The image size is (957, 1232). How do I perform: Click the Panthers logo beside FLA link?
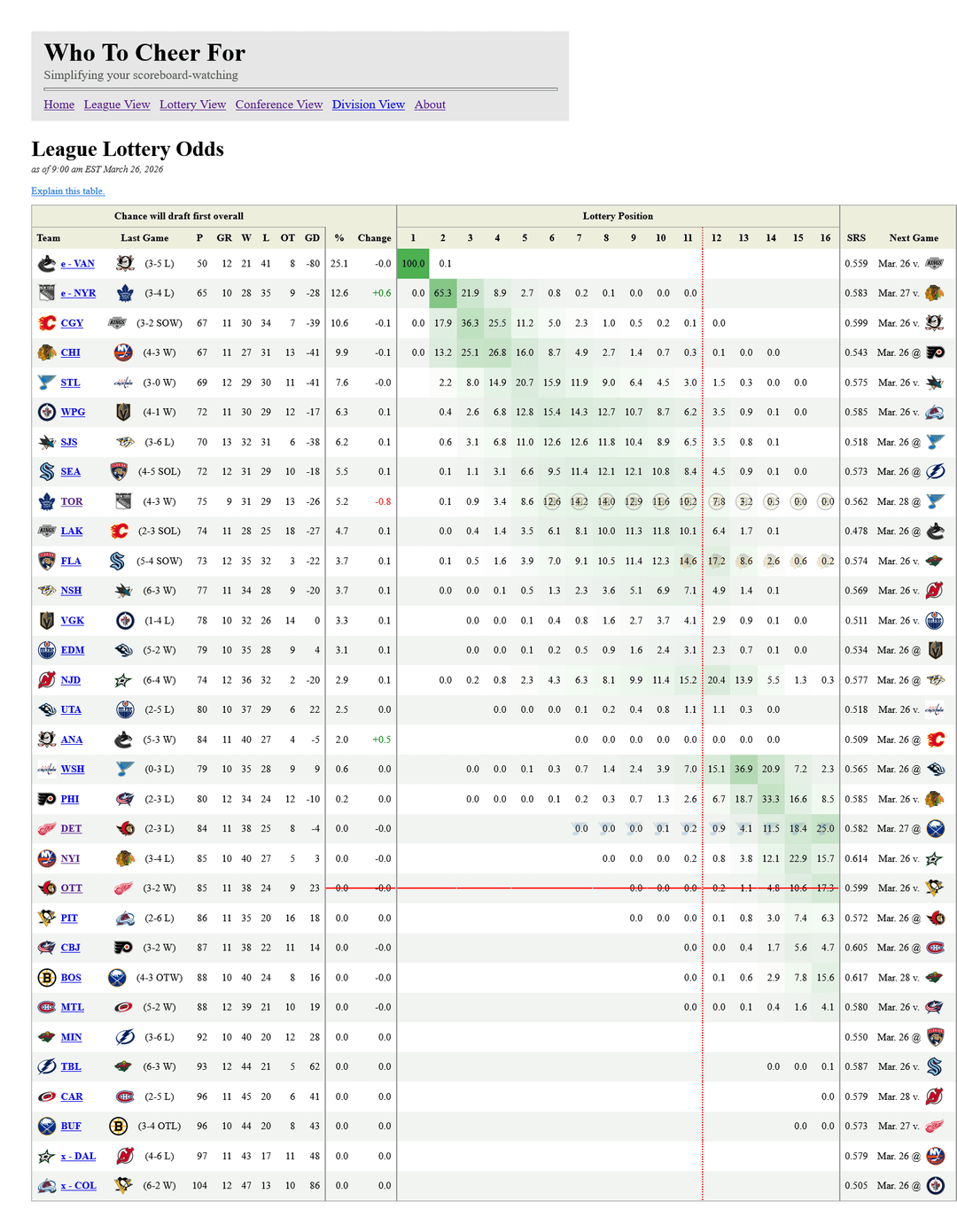coord(47,561)
